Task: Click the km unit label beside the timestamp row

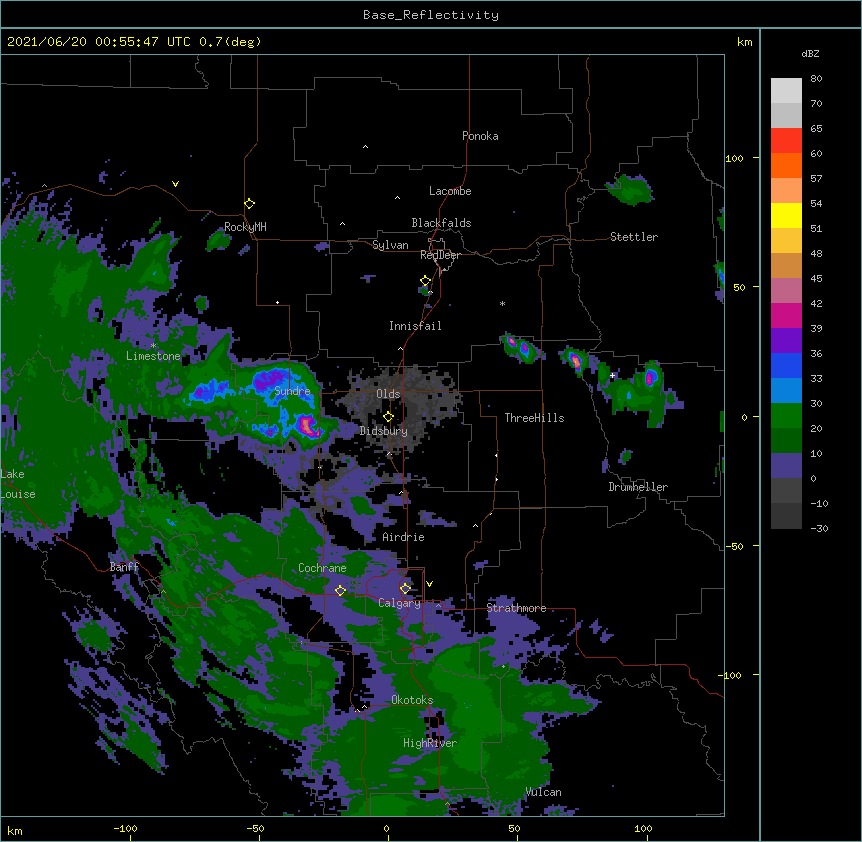Action: pos(744,42)
